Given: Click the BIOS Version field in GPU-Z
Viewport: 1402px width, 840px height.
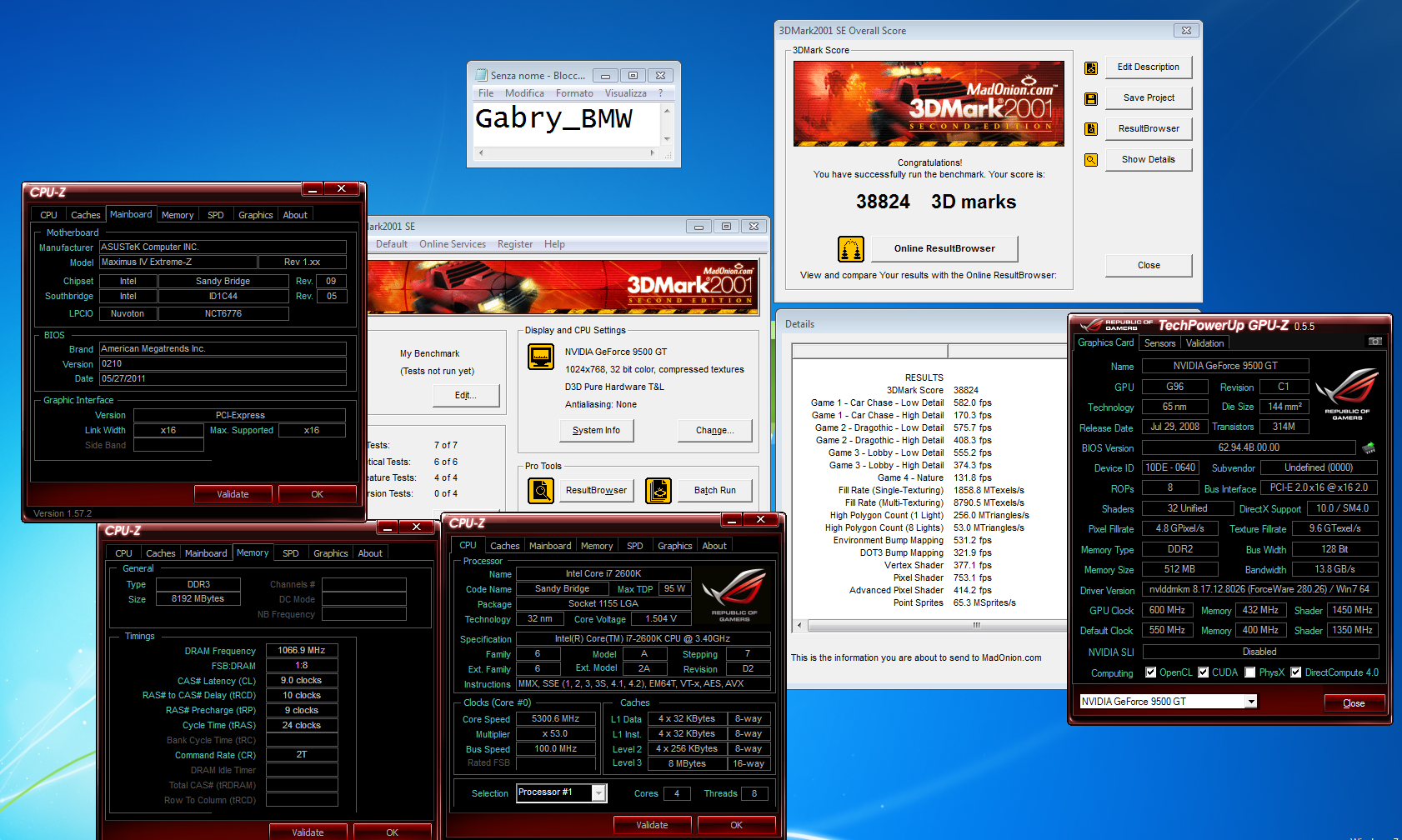Looking at the screenshot, I should click(1249, 448).
